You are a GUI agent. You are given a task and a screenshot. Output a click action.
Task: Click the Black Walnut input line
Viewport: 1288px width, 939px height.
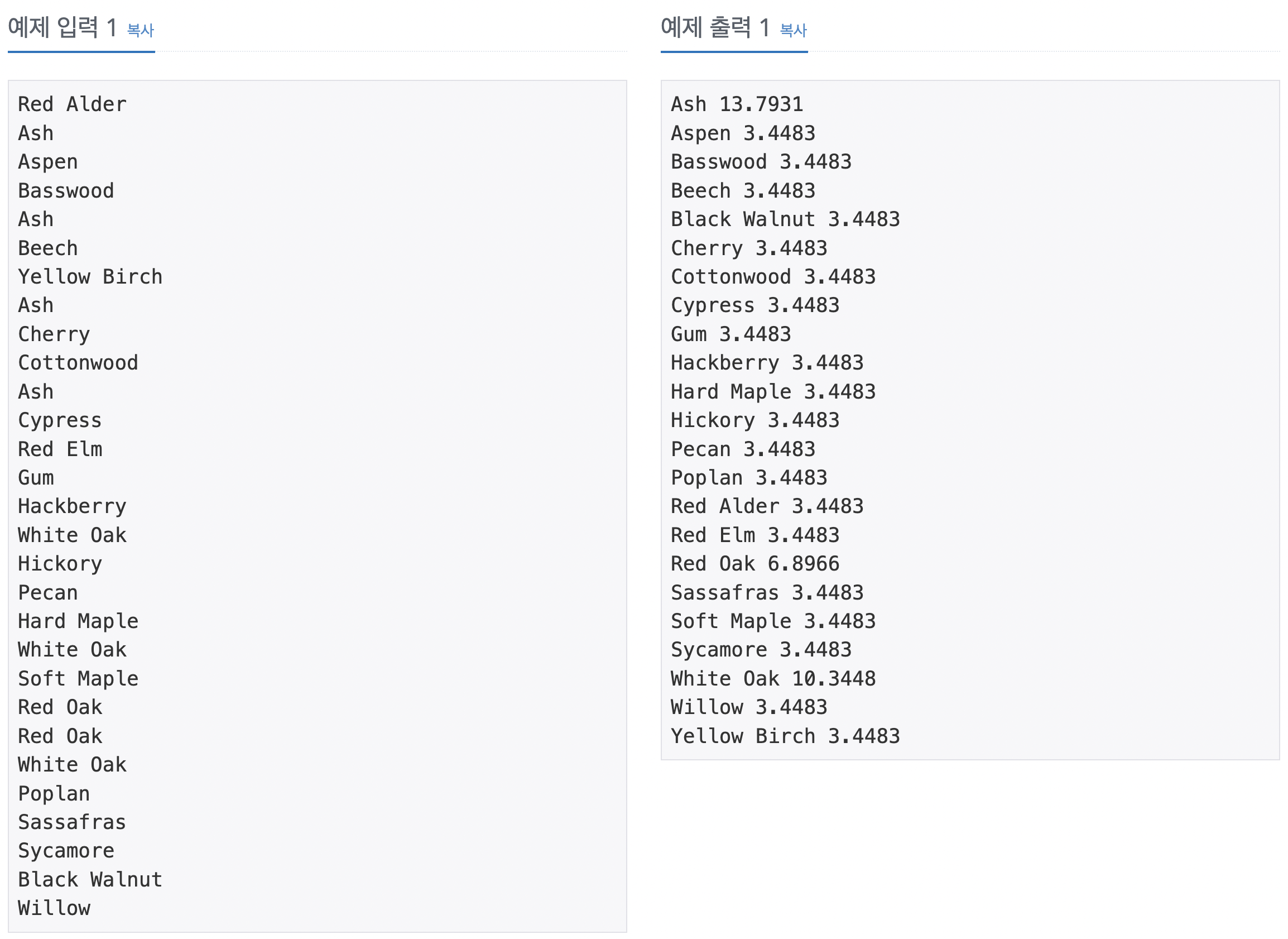click(x=90, y=879)
